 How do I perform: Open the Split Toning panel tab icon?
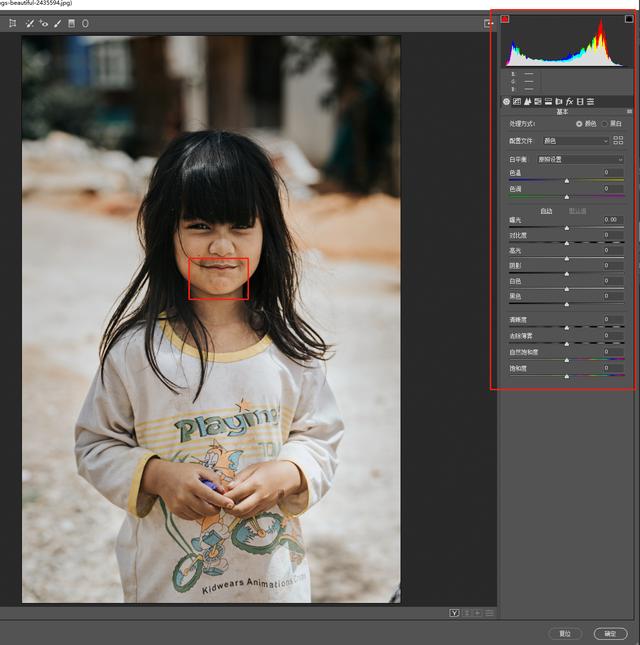[548, 101]
